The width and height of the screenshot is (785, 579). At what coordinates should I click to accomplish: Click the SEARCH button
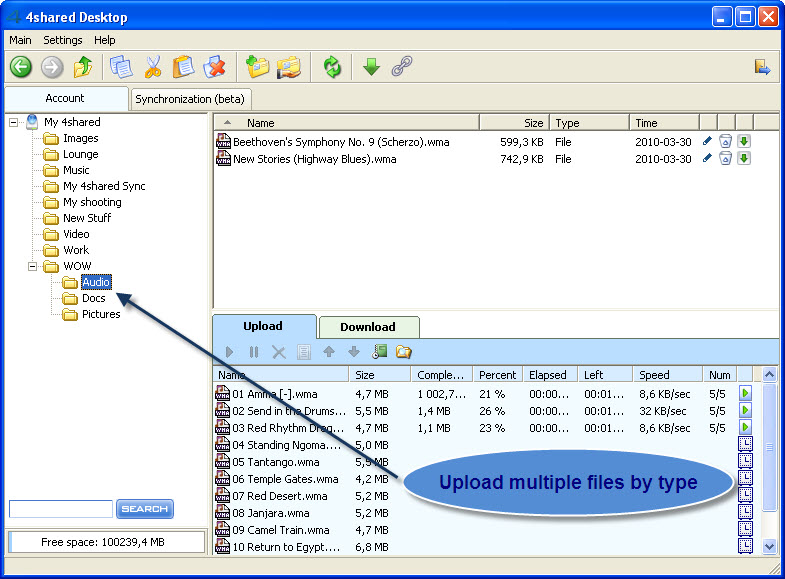click(x=145, y=509)
